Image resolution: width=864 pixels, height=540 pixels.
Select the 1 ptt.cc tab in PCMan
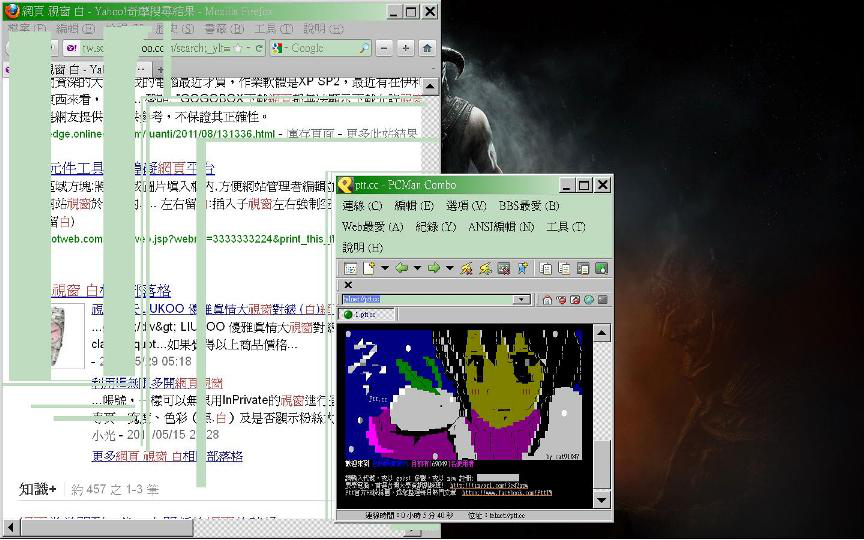[366, 315]
